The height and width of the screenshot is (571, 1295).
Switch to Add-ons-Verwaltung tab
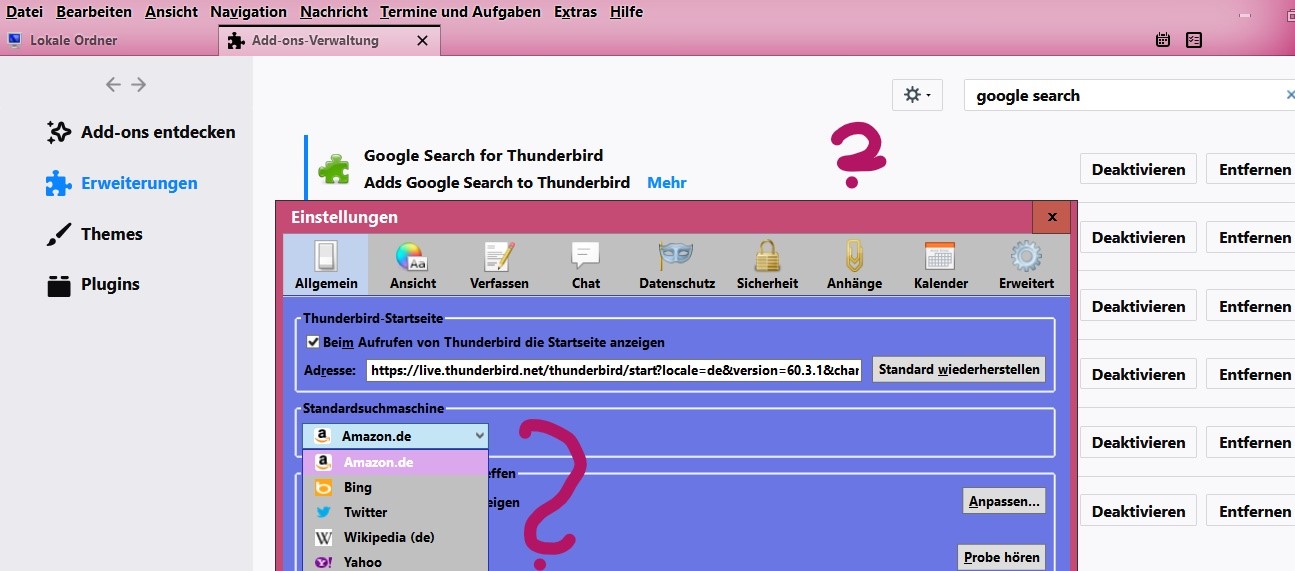click(x=314, y=41)
